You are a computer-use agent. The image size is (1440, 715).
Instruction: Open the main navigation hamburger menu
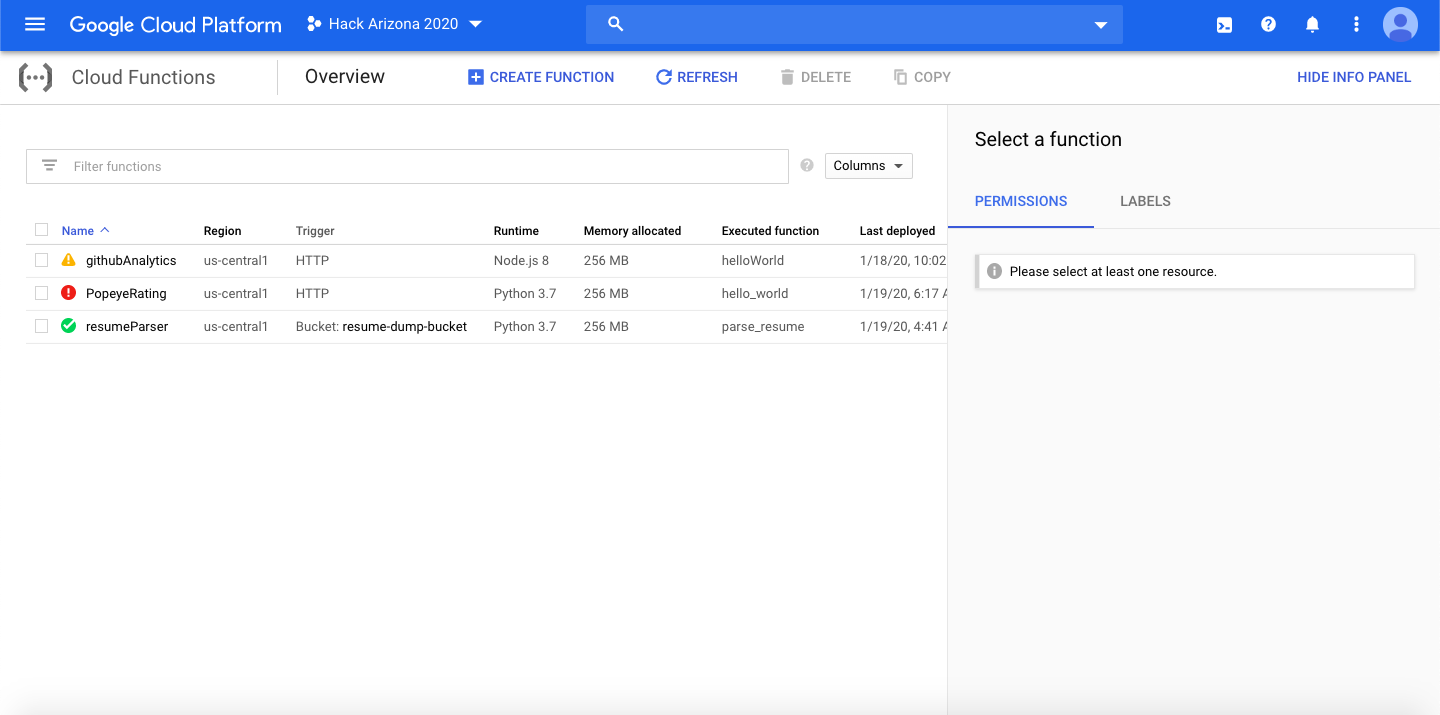35,24
